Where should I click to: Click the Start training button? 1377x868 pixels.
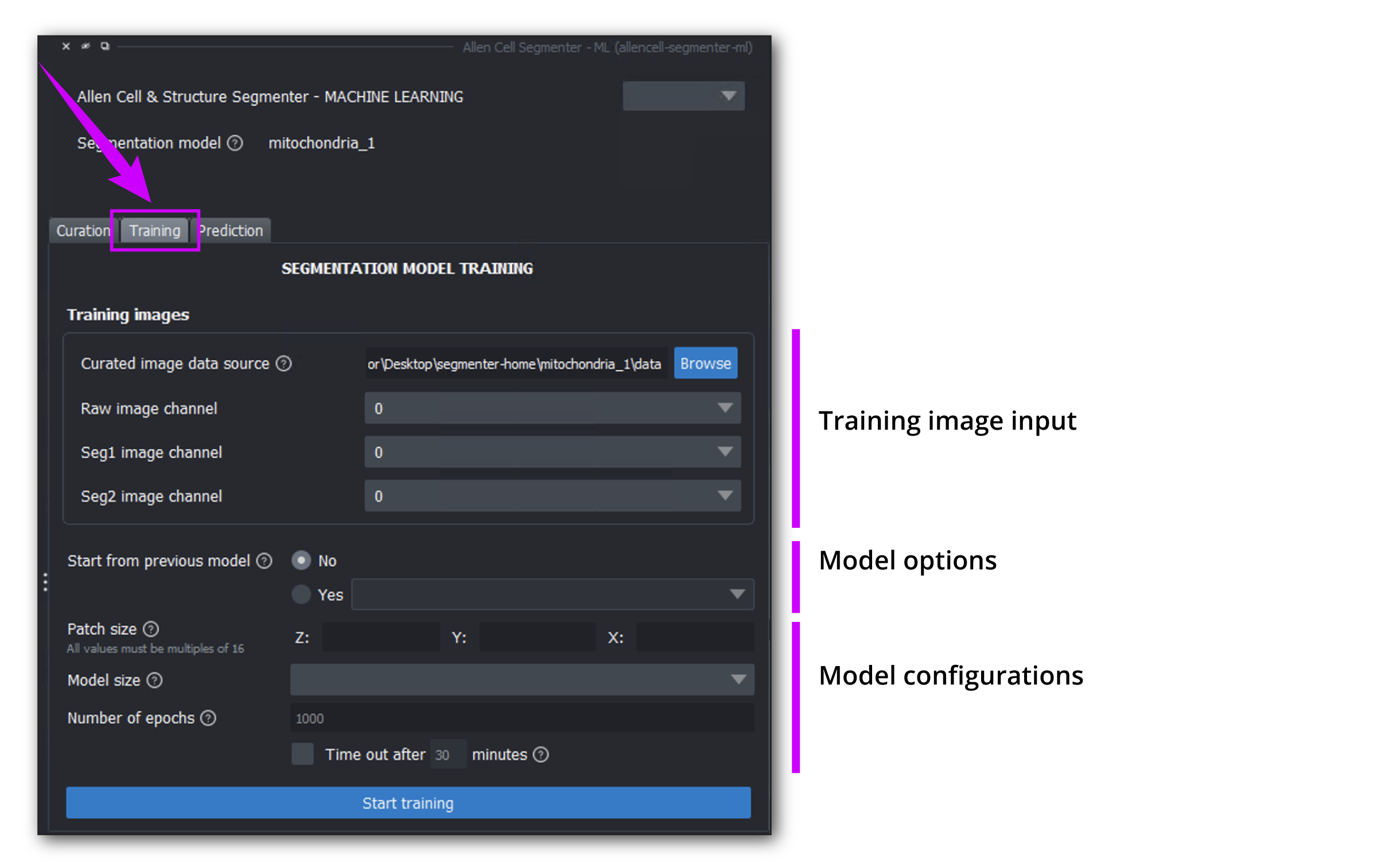[x=408, y=803]
